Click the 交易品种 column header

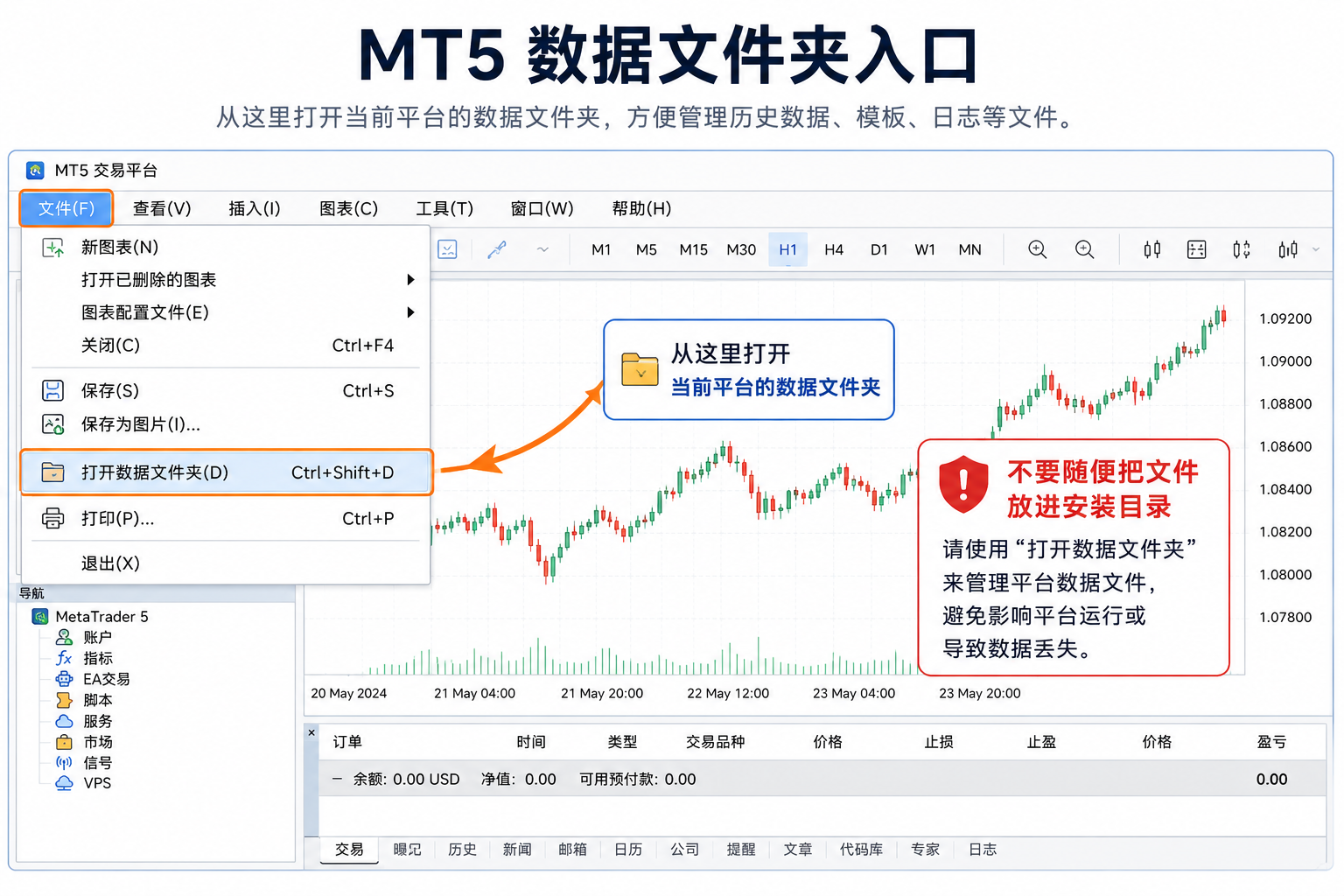[x=715, y=742]
